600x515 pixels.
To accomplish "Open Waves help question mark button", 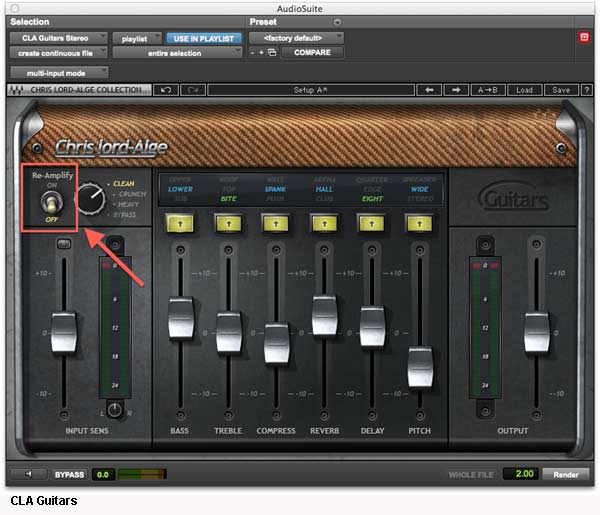I will click(x=587, y=90).
